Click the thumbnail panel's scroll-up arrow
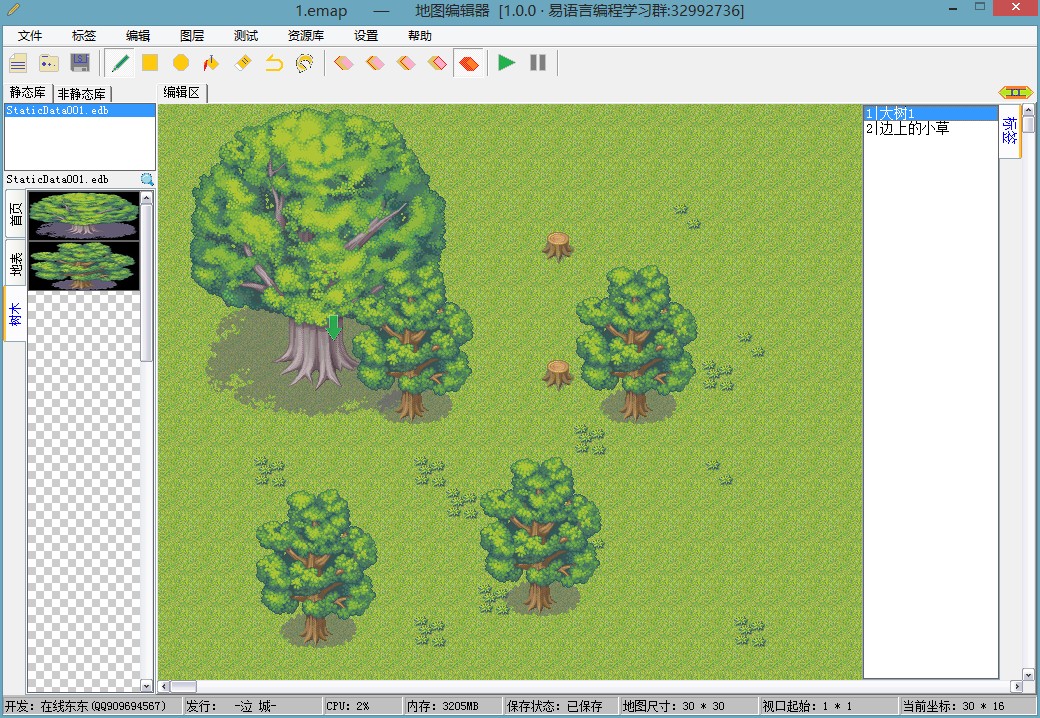Image resolution: width=1040 pixels, height=718 pixels. [x=147, y=198]
